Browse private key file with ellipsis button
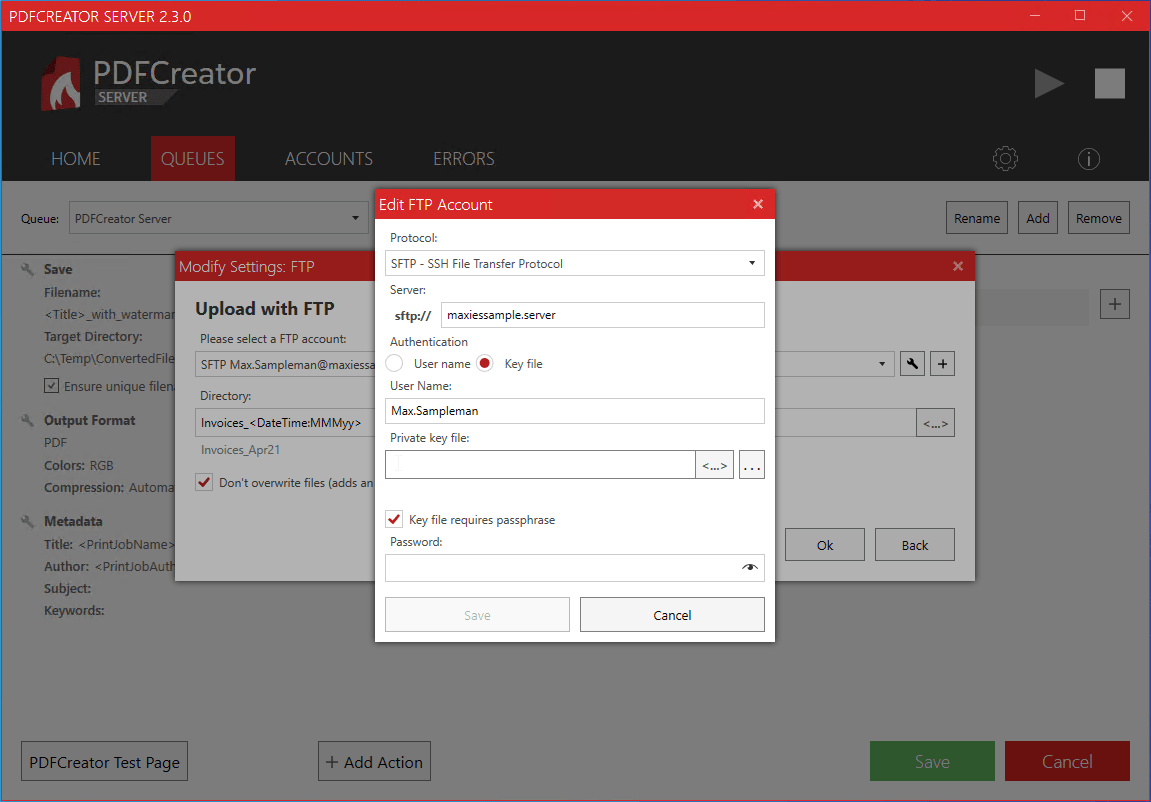Image resolution: width=1151 pixels, height=802 pixels. (x=752, y=465)
